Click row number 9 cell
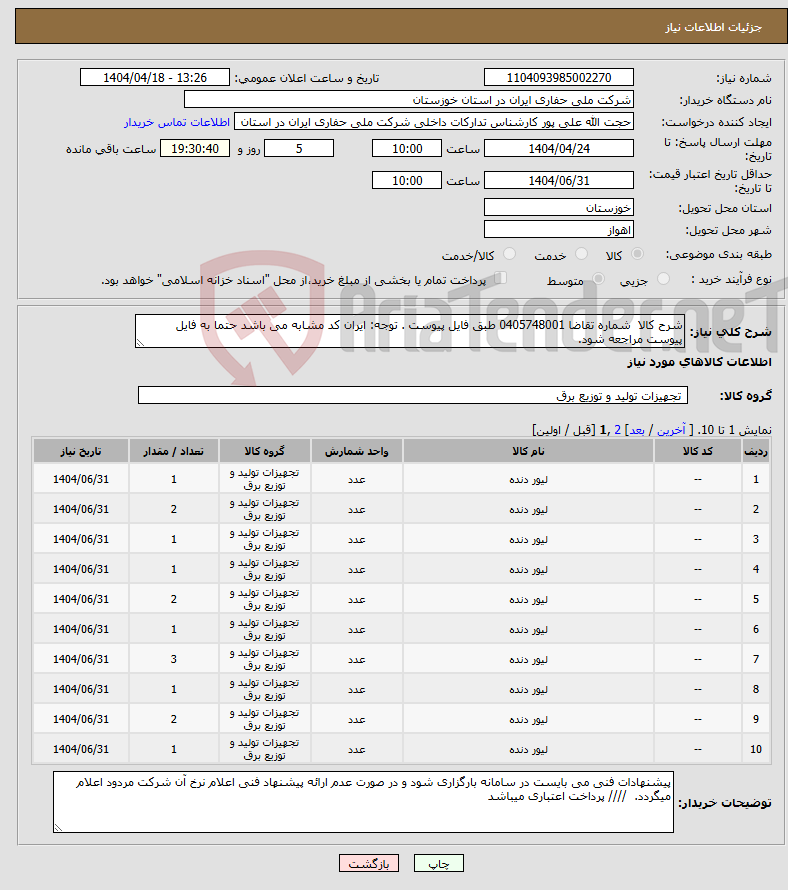The height and width of the screenshot is (890, 788). (756, 719)
